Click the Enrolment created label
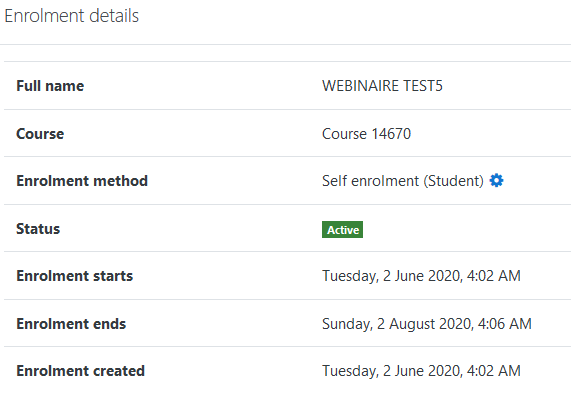Screen dimensions: 571x393 80,371
